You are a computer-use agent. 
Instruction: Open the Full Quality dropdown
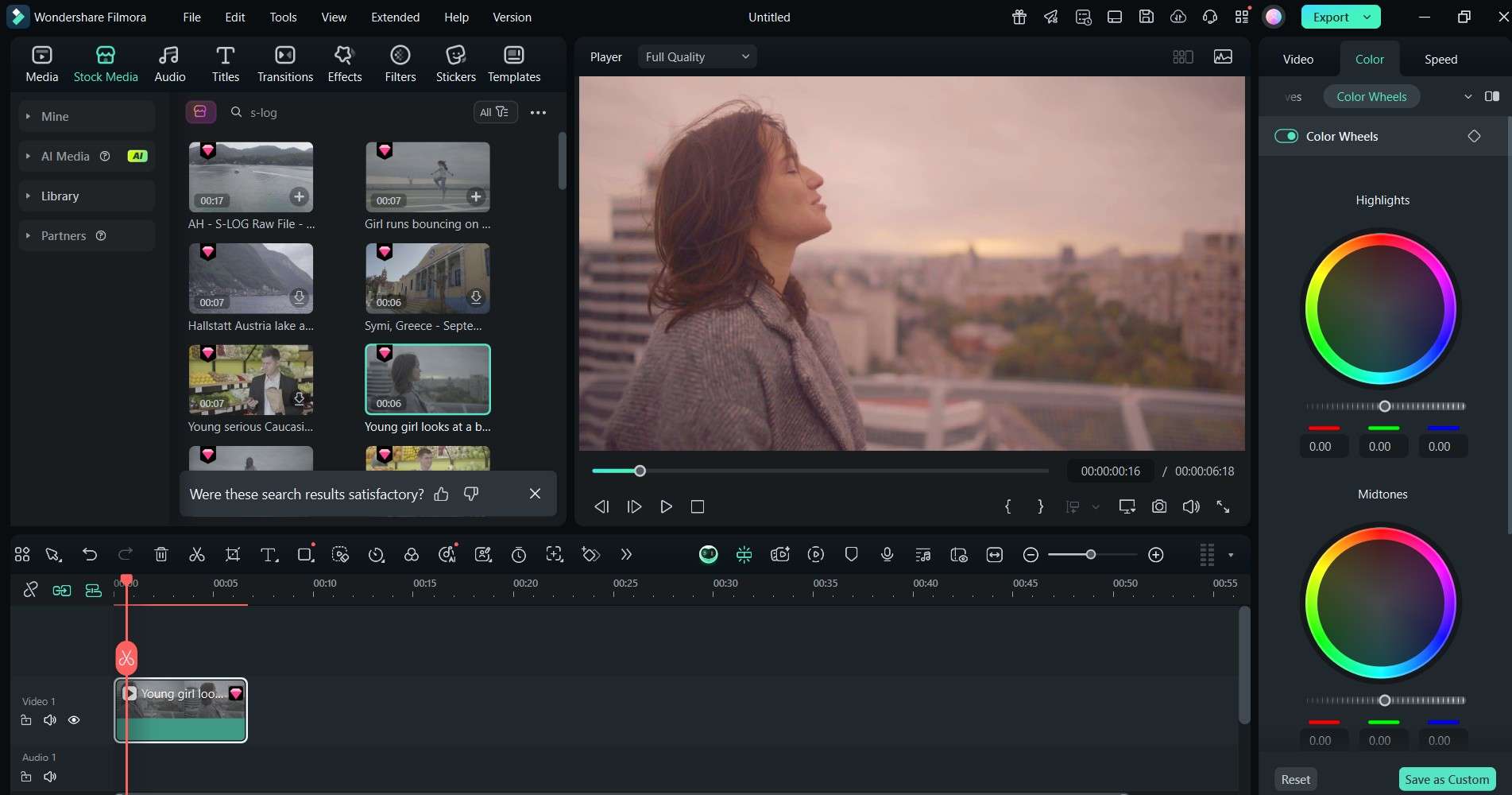[697, 56]
